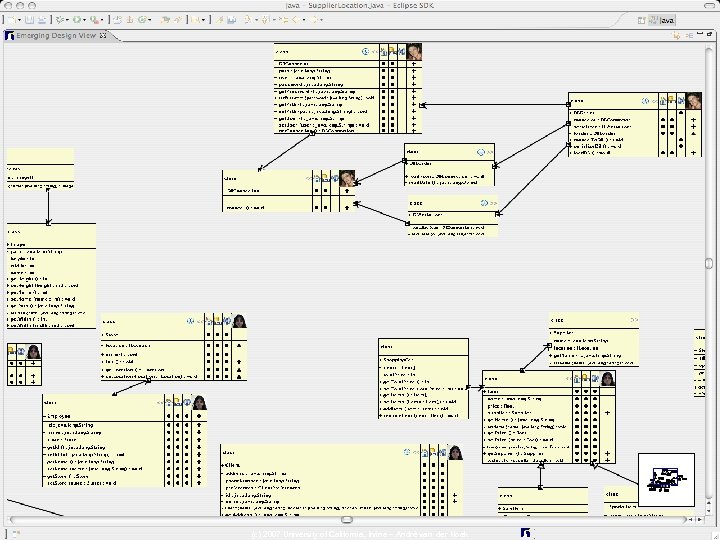Close the Emerging Design View tab
720x540 pixels.
point(103,35)
